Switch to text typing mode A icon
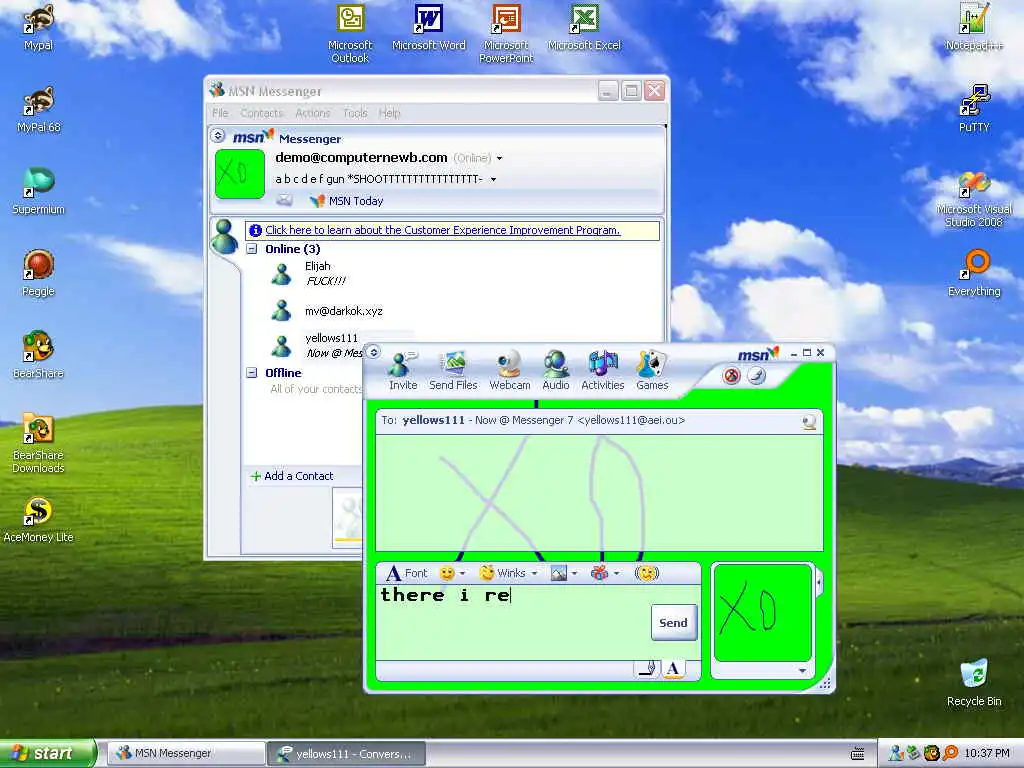The width and height of the screenshot is (1024, 768). point(673,668)
